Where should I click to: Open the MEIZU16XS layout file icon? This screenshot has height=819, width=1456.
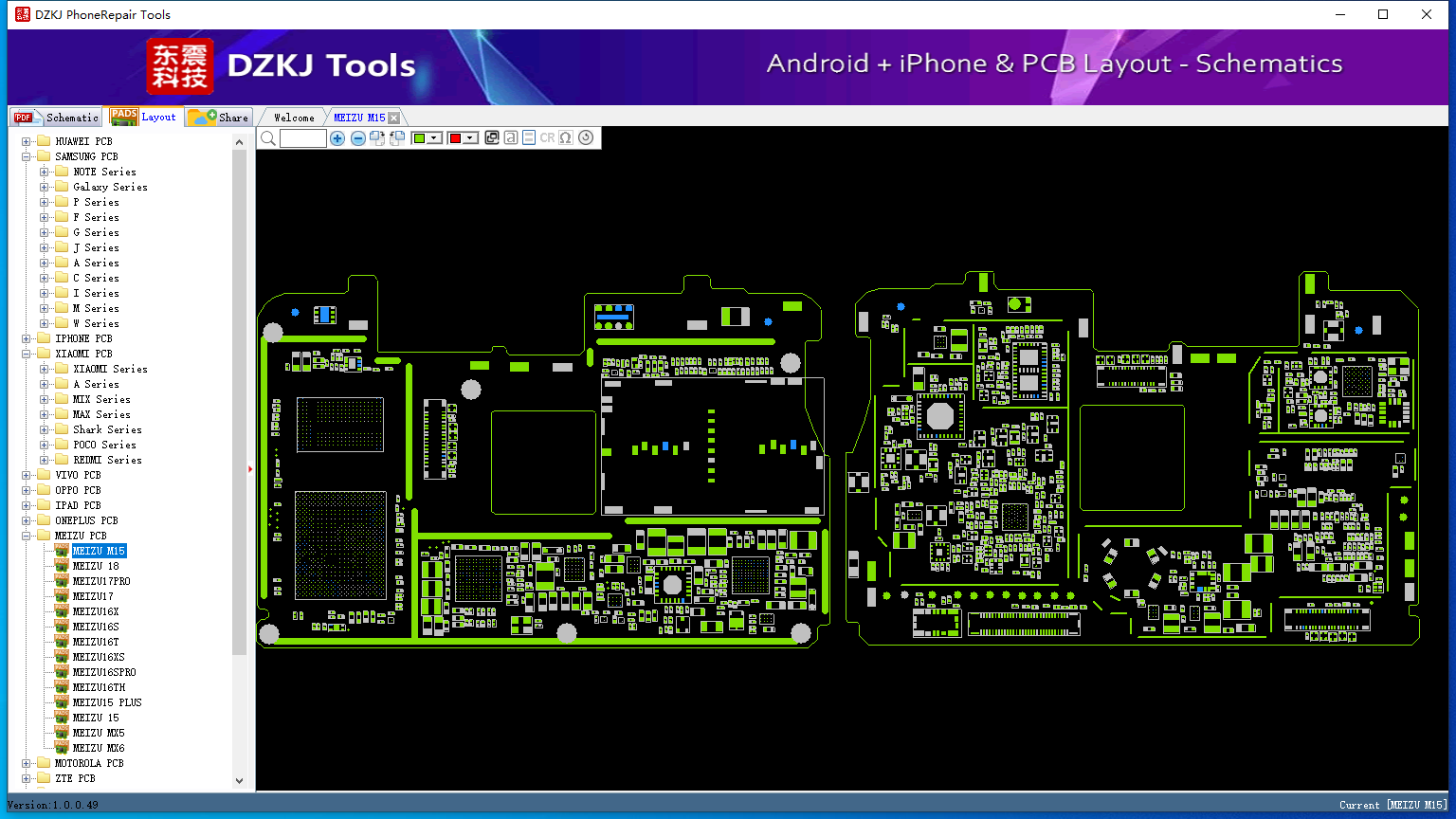coord(62,657)
